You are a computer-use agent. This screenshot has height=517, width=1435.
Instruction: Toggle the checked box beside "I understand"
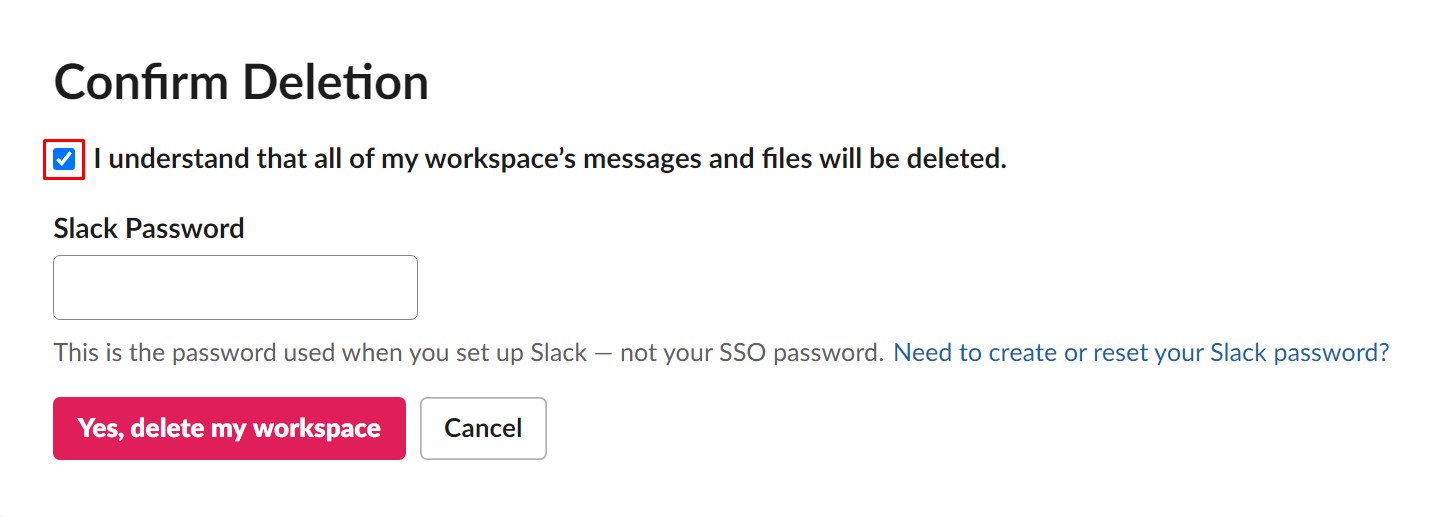(x=64, y=159)
